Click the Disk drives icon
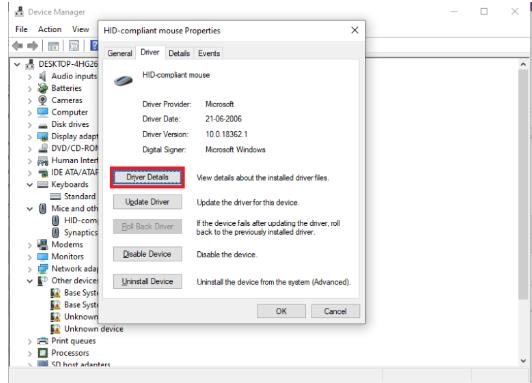 [x=43, y=125]
